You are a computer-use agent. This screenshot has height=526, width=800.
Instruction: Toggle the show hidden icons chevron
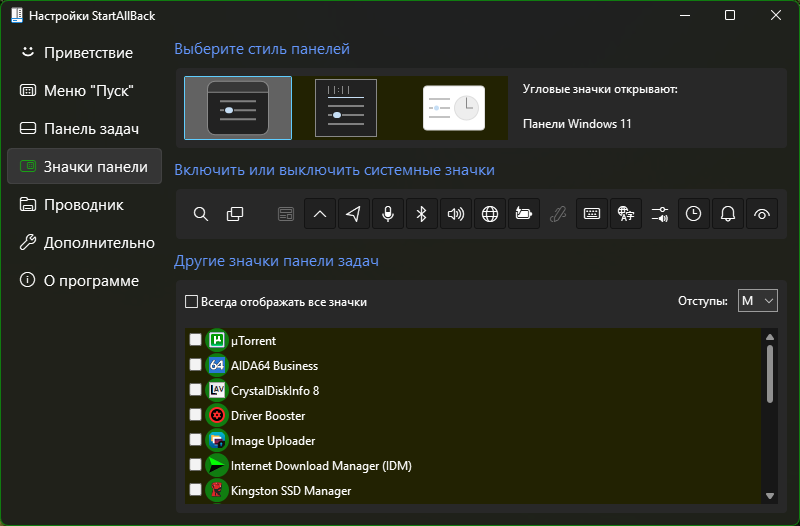[320, 214]
